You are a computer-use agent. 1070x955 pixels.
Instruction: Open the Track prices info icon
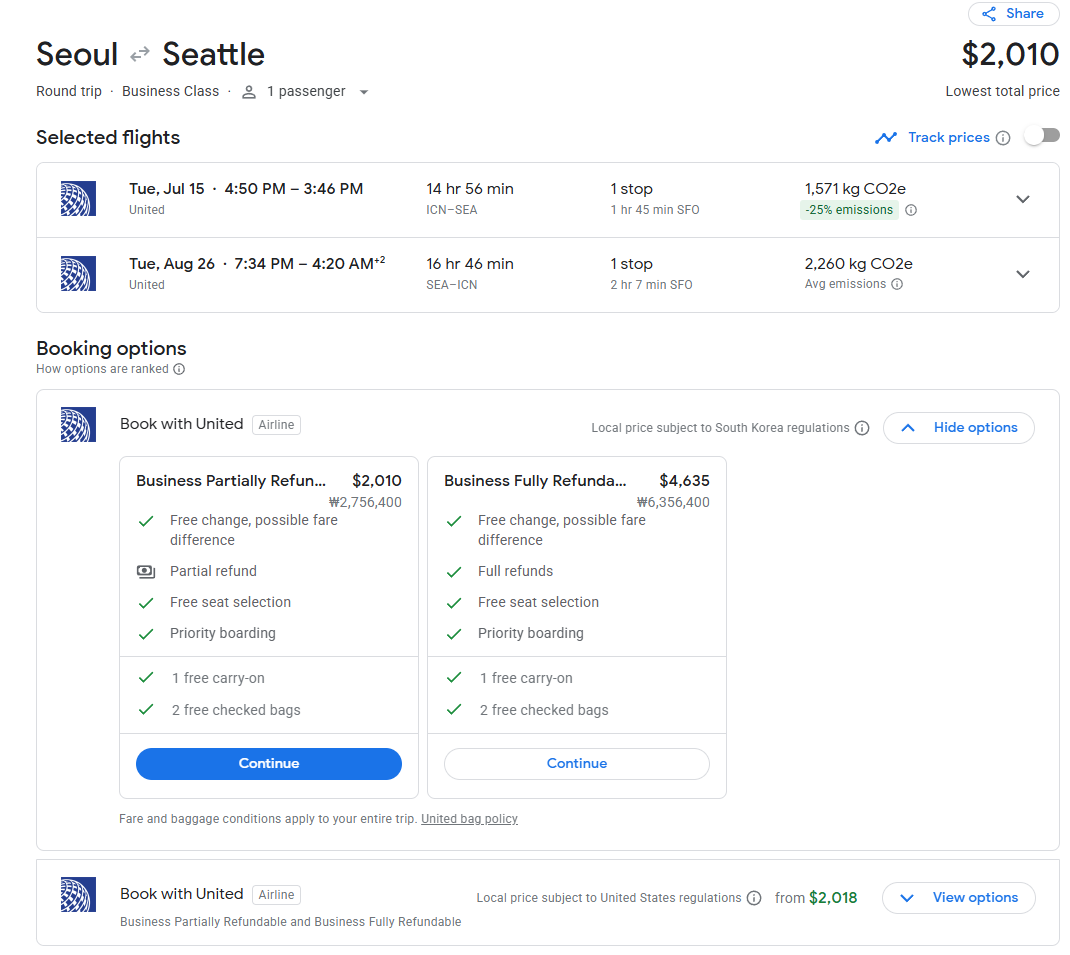[1002, 138]
